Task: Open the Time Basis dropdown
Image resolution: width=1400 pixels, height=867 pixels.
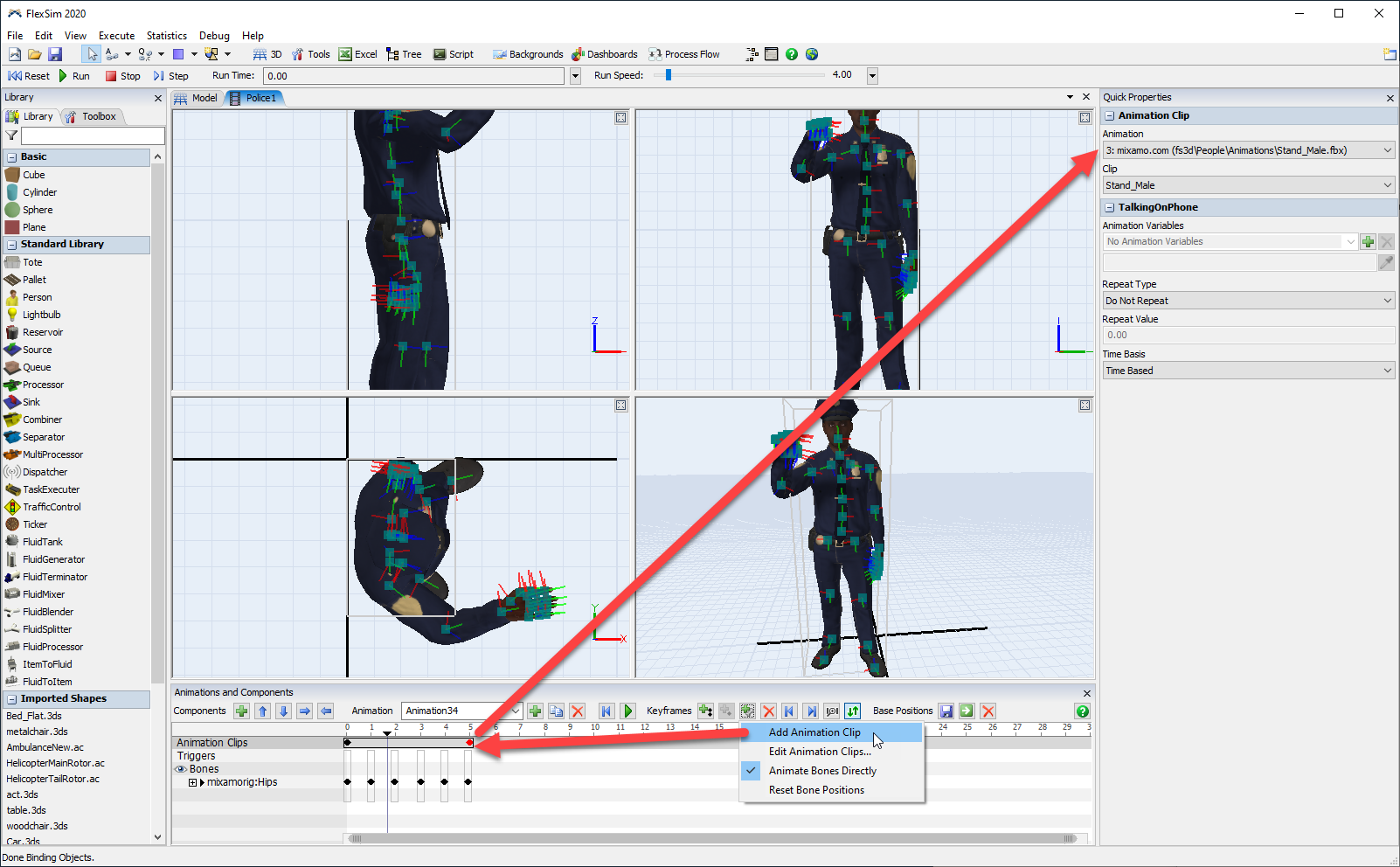Action: [x=1248, y=371]
